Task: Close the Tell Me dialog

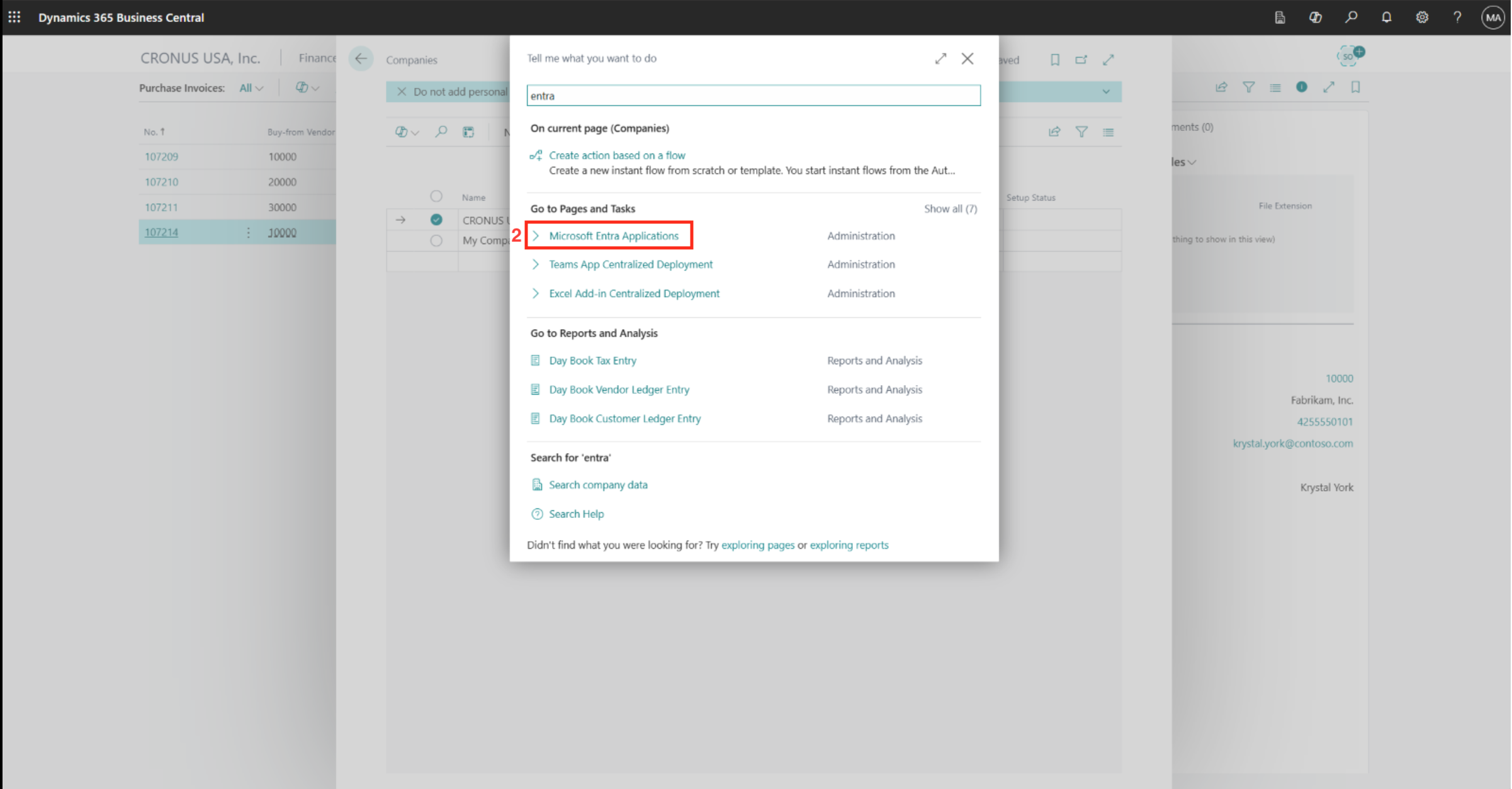Action: pos(968,59)
